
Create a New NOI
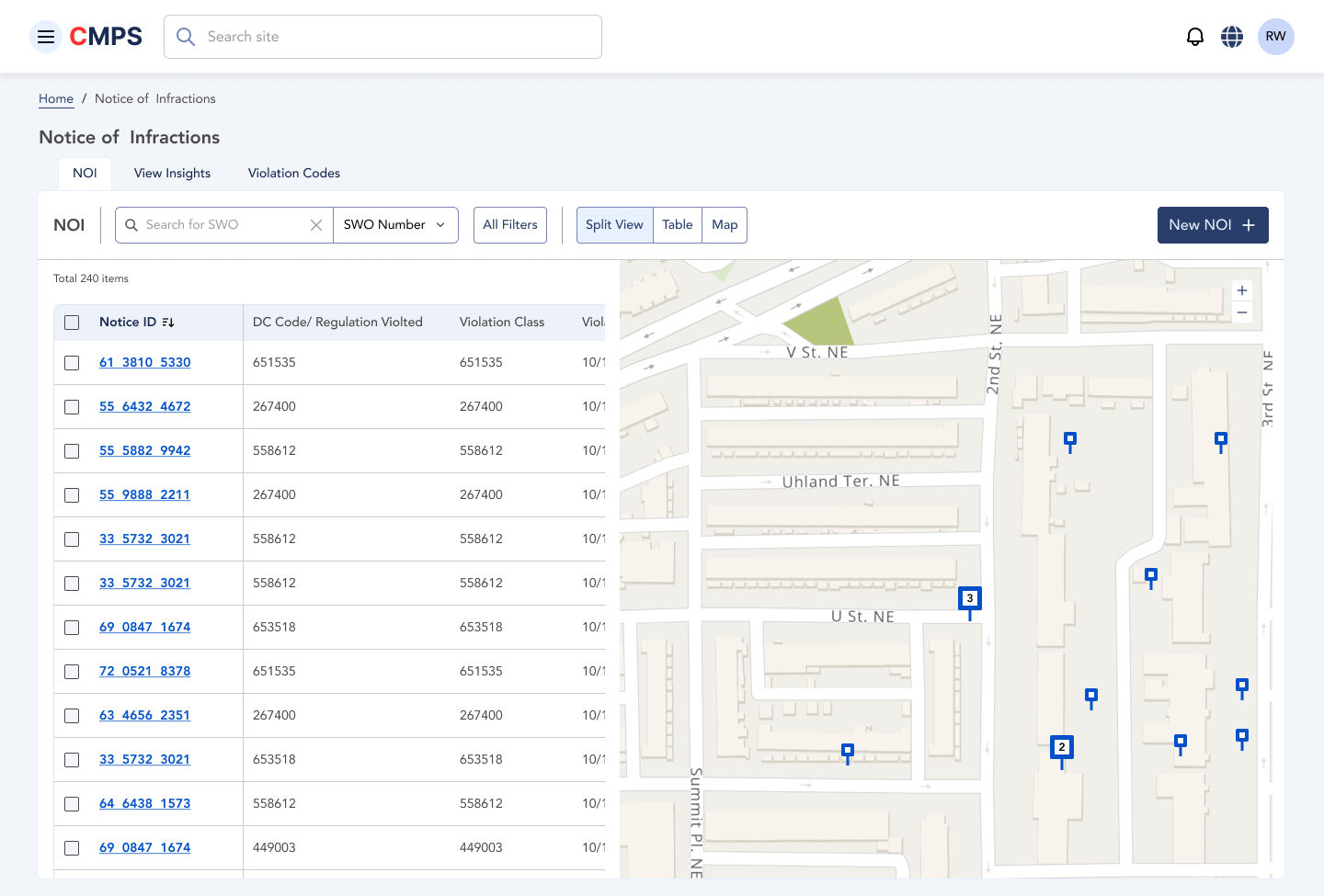pyautogui.click(x=1212, y=225)
